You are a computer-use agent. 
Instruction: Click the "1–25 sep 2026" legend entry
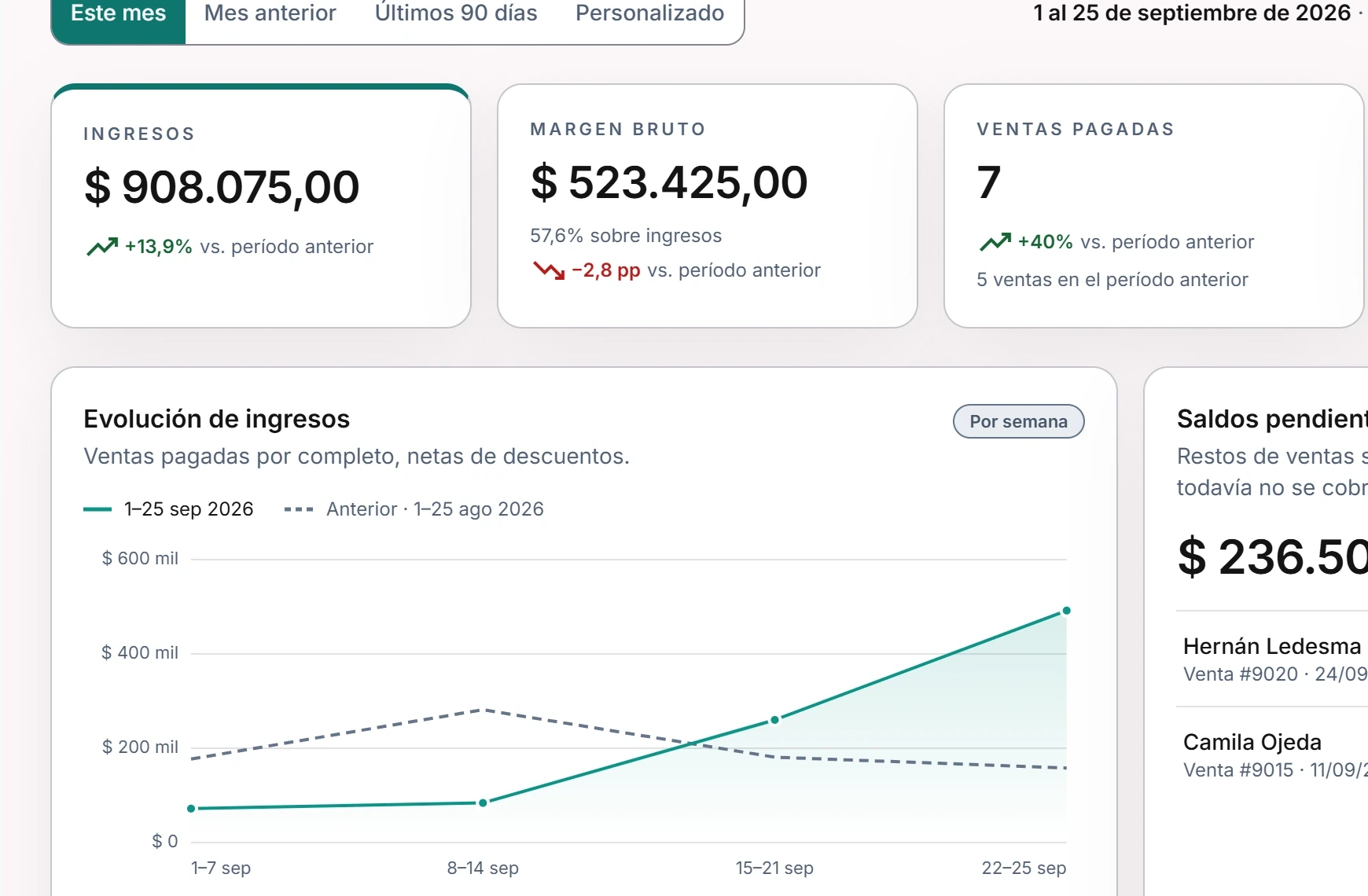168,509
